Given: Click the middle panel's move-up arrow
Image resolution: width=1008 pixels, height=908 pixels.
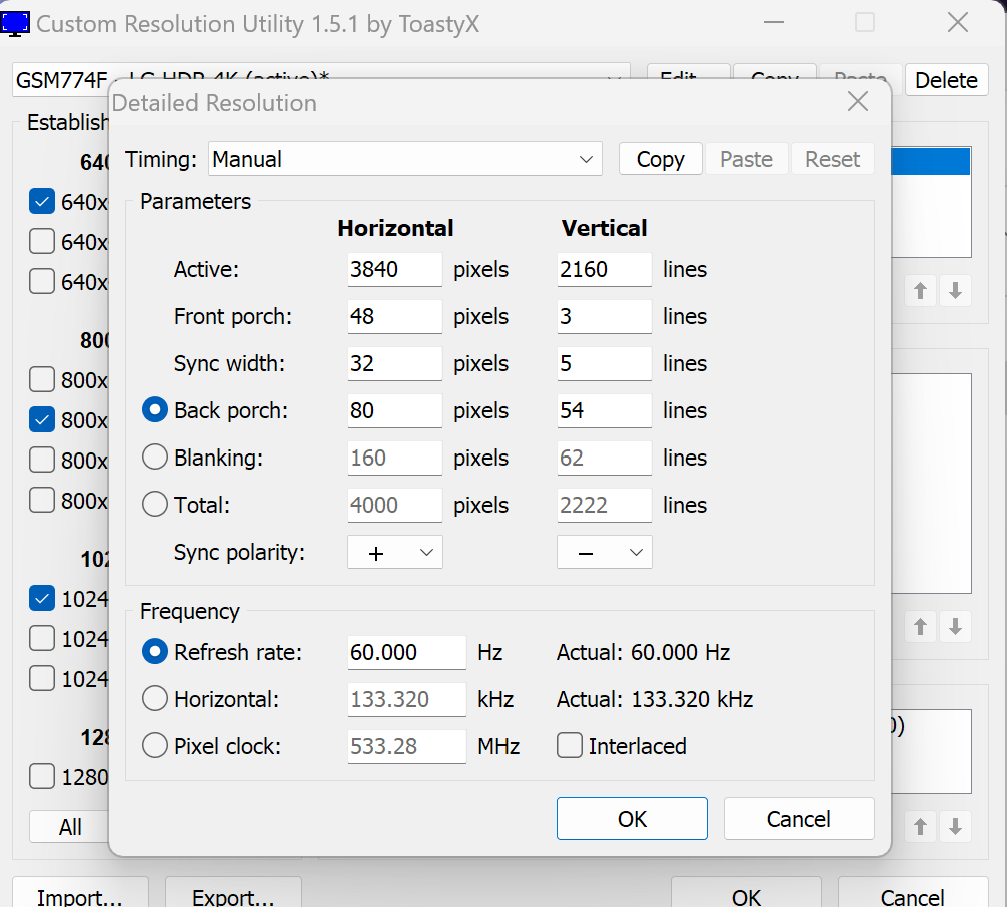Looking at the screenshot, I should click(x=920, y=626).
